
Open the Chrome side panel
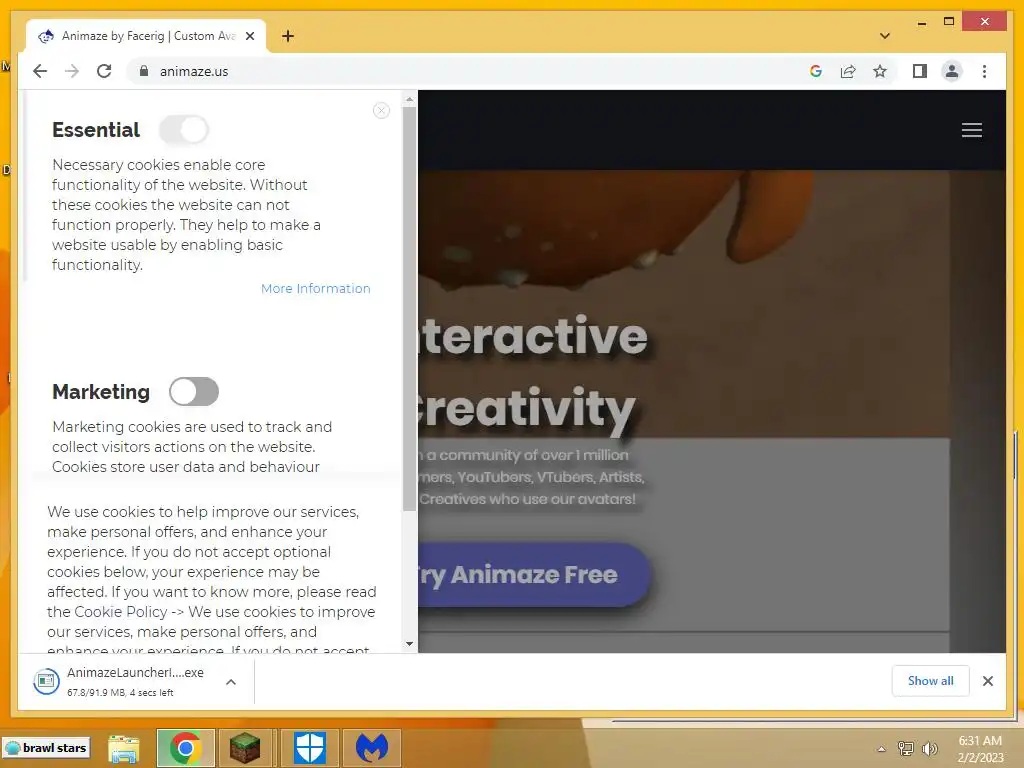click(920, 71)
